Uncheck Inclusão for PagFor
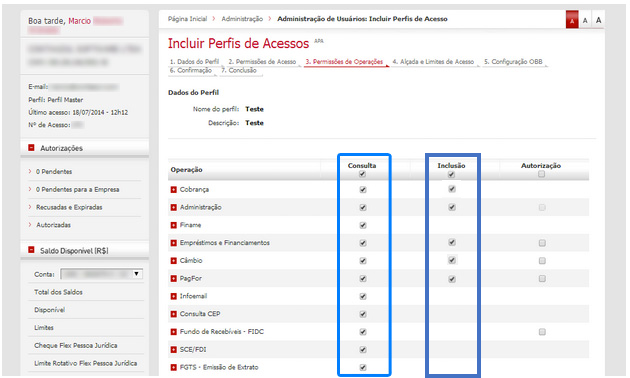 pos(452,279)
